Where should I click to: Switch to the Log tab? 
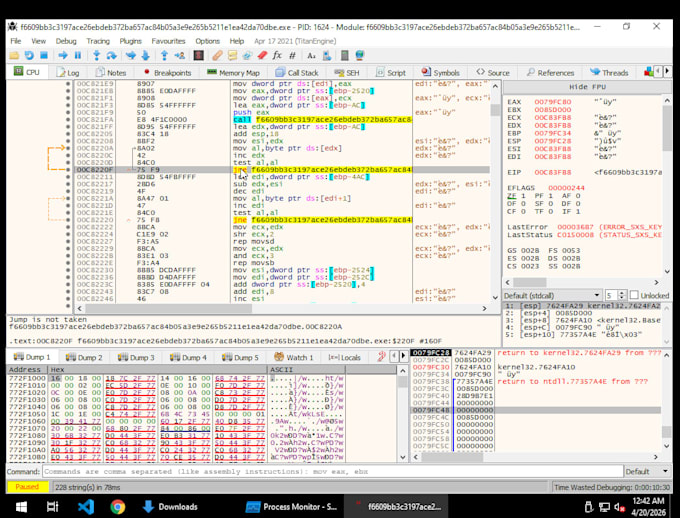[68, 72]
